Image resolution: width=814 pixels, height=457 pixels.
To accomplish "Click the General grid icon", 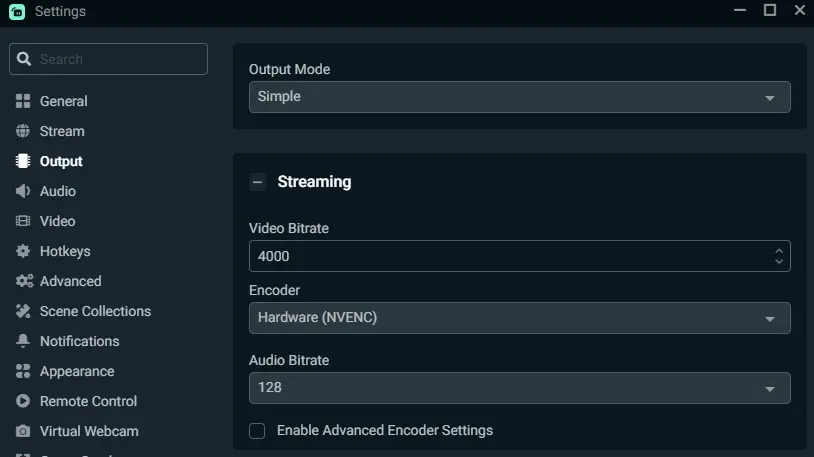I will click(x=23, y=101).
